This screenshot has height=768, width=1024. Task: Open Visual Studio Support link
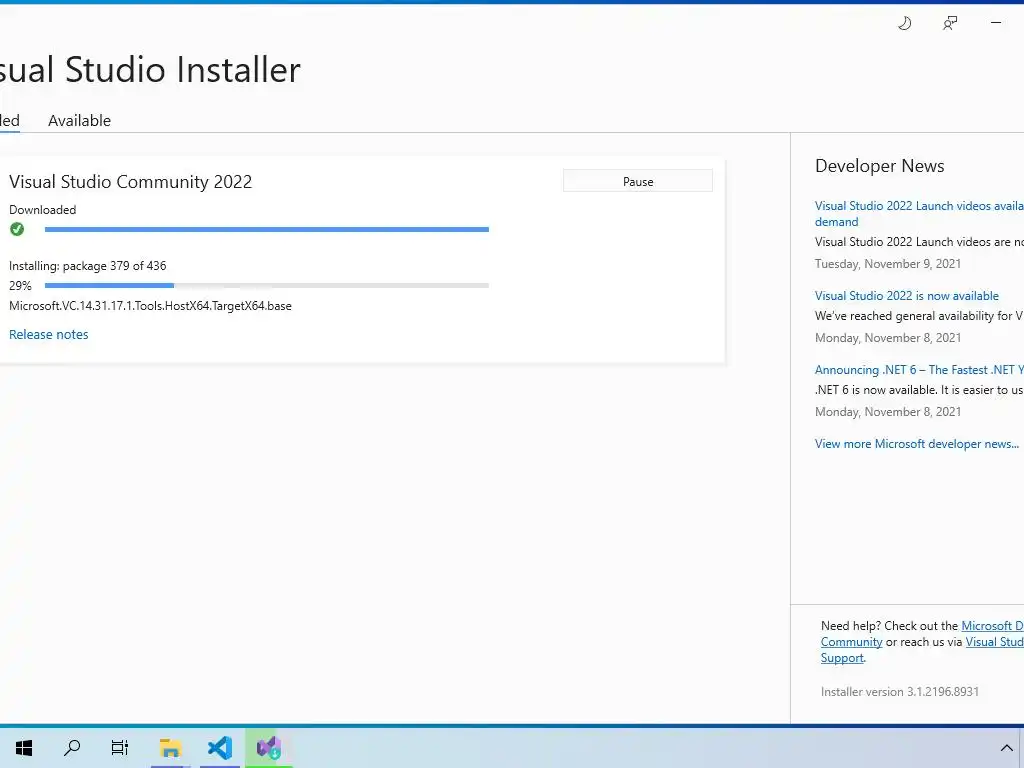[x=921, y=650]
